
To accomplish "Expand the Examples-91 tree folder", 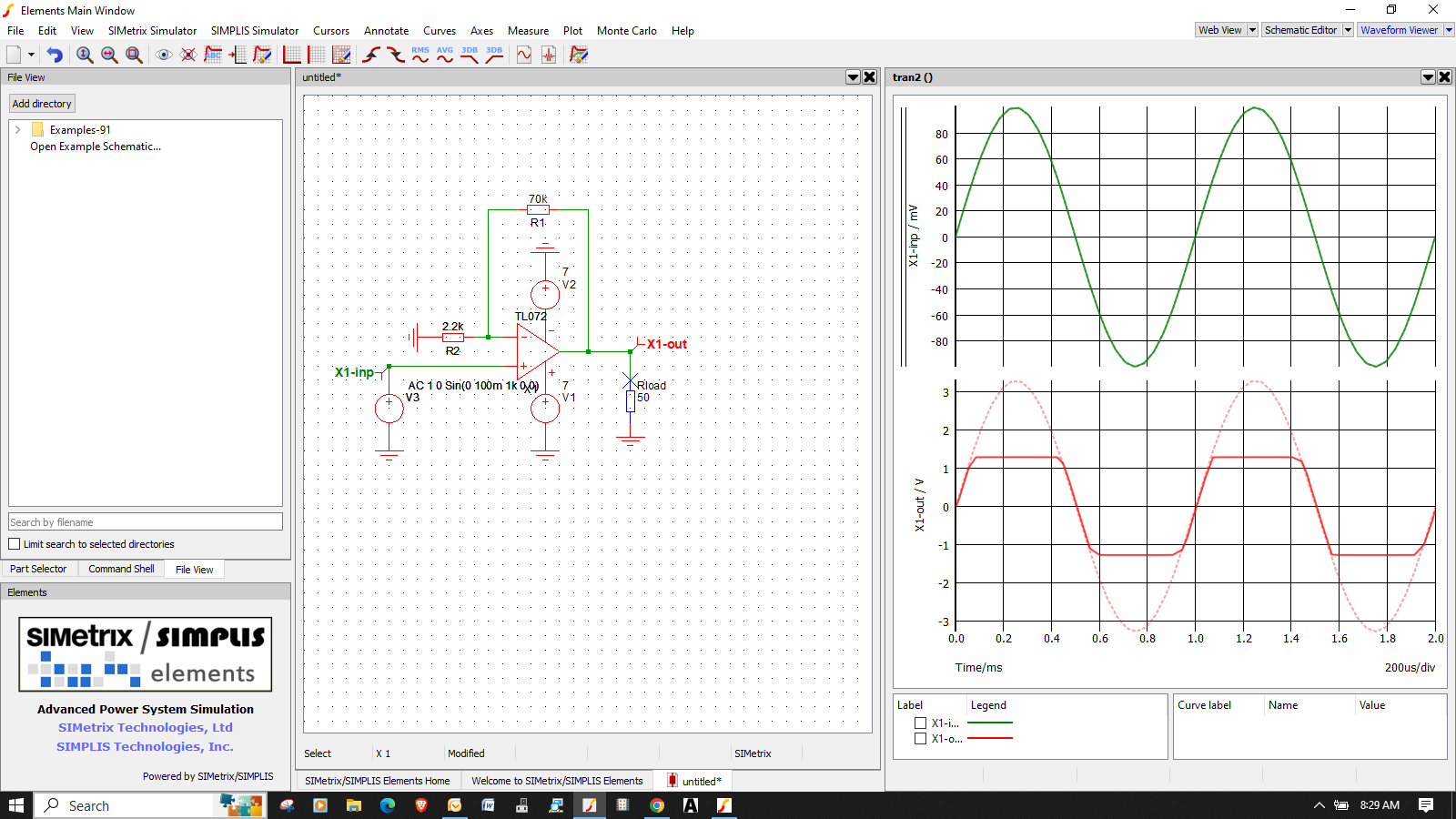I will tap(18, 130).
